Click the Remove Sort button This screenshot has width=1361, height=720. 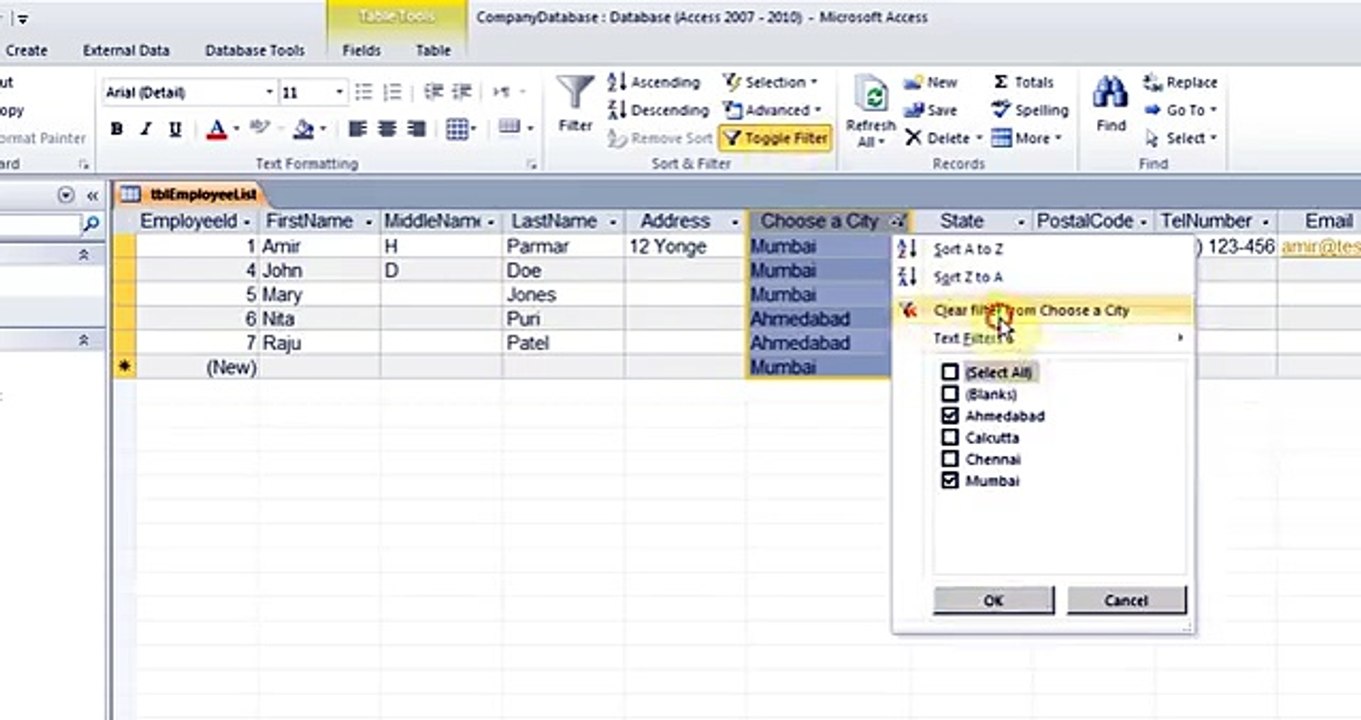[x=660, y=138]
